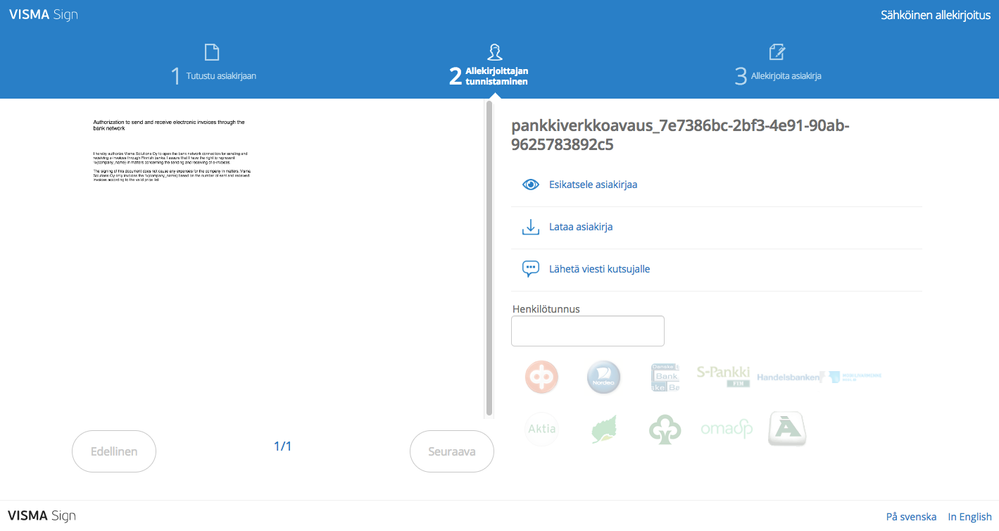
Task: Click the pankkiverkkoavaus document title
Action: coord(680,135)
